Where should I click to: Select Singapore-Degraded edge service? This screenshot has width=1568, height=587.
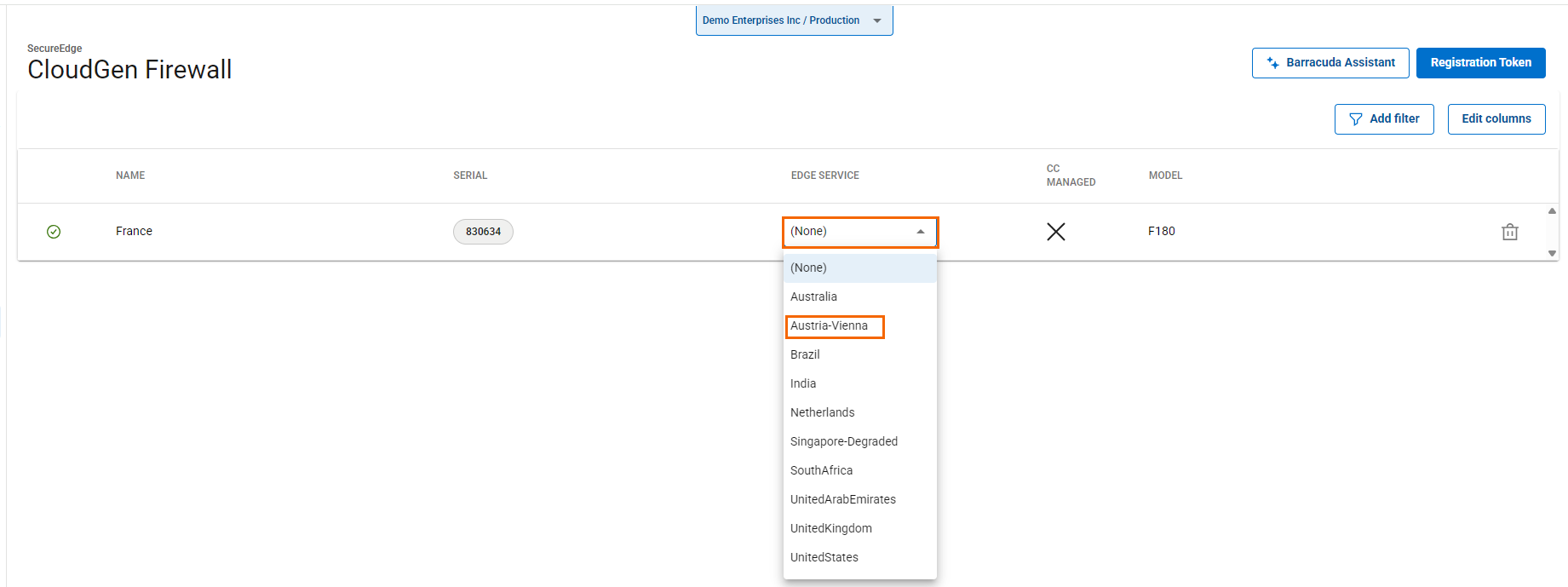[x=844, y=442]
